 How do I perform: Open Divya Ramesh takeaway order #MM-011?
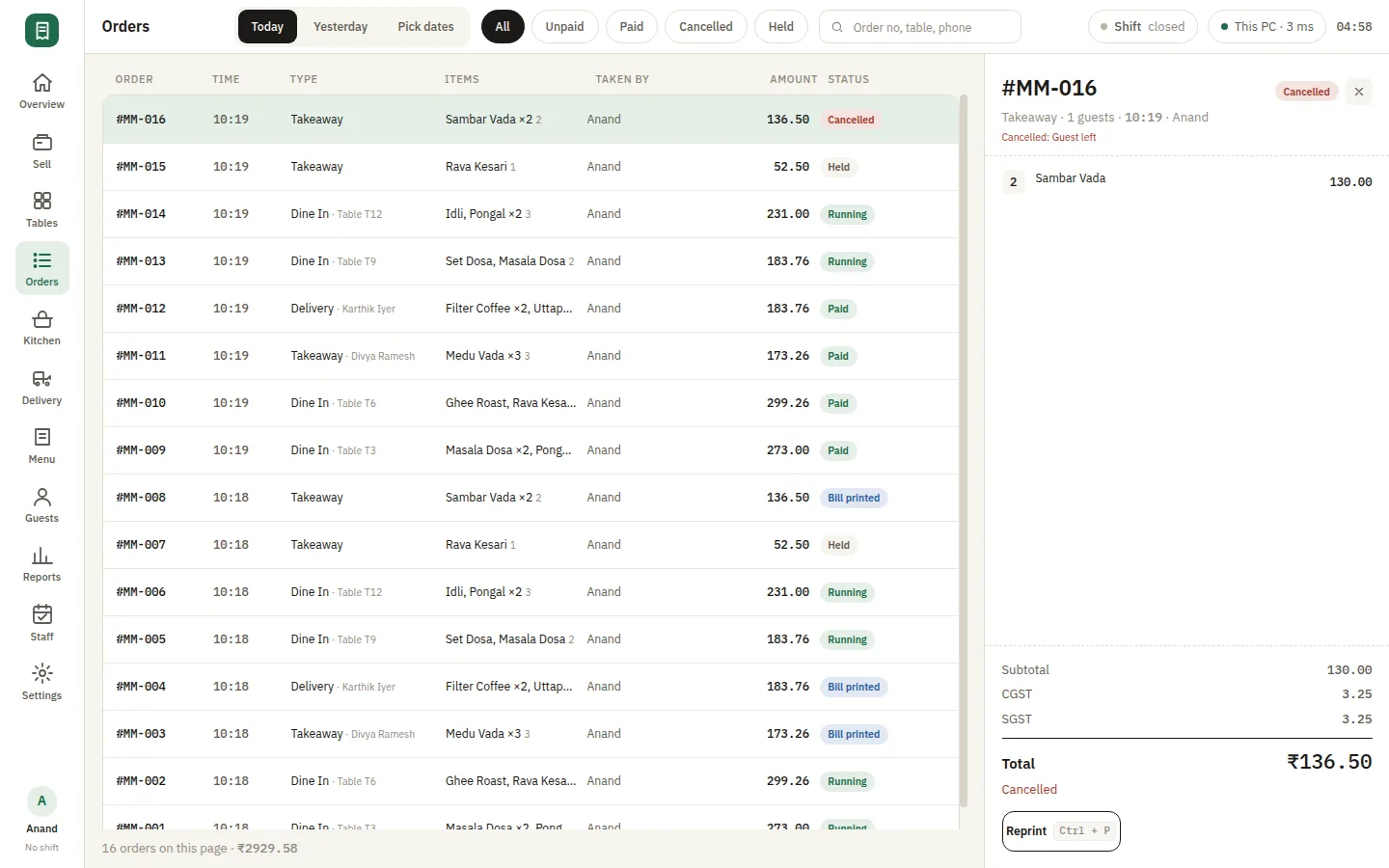coord(531,356)
